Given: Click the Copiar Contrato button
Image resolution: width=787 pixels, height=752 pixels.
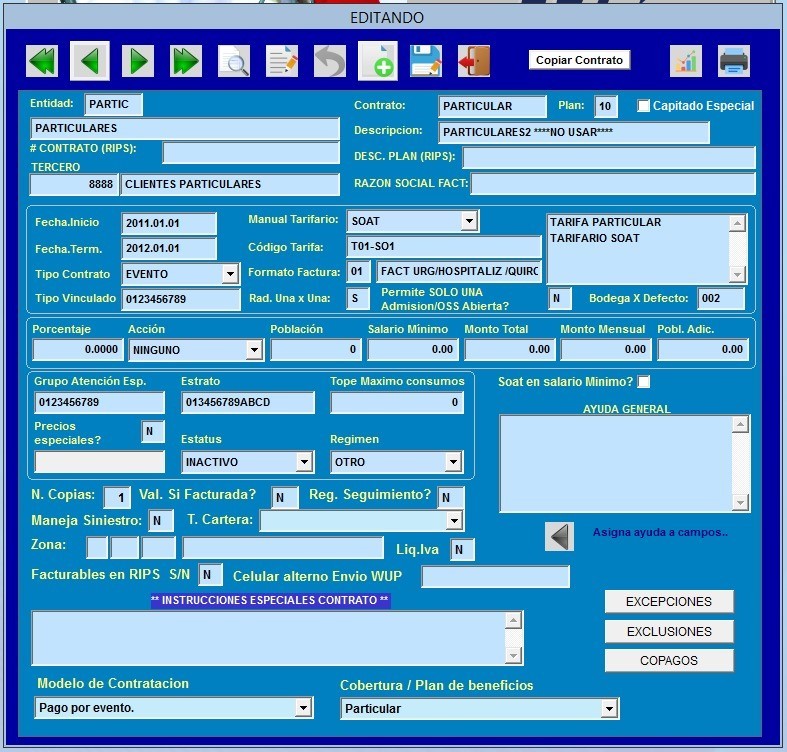Looking at the screenshot, I should tap(579, 60).
